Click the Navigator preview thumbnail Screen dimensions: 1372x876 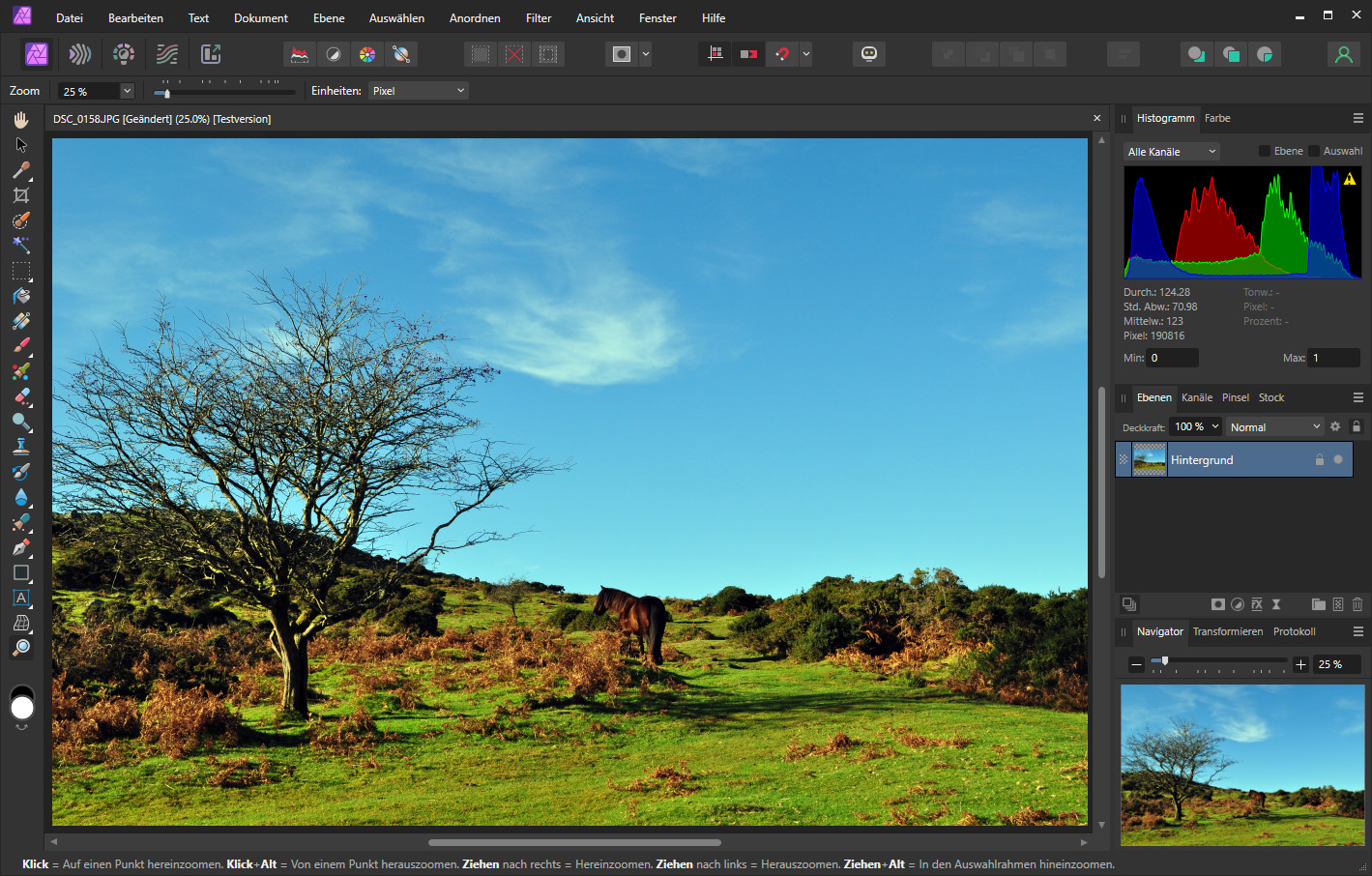[x=1242, y=765]
